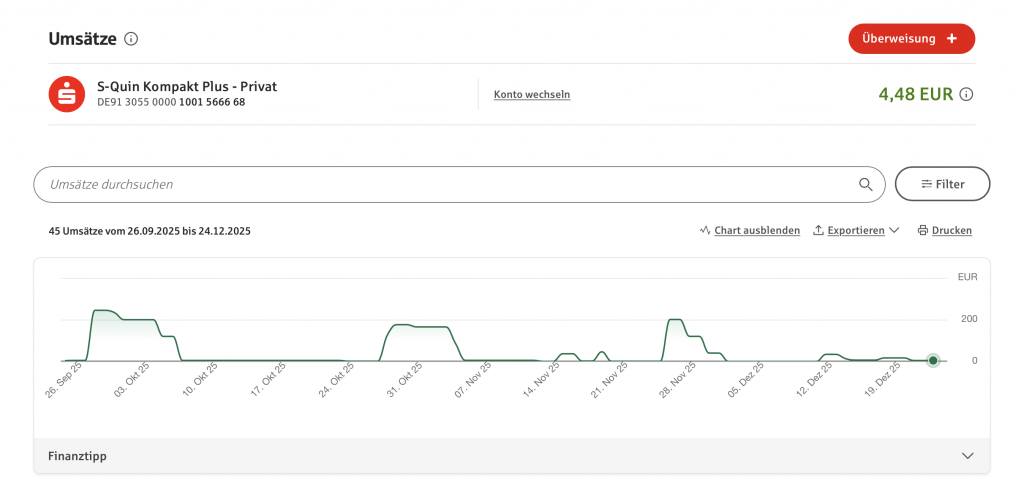
Task: Click the info icon next to 4,48 EUR
Action: click(x=966, y=95)
